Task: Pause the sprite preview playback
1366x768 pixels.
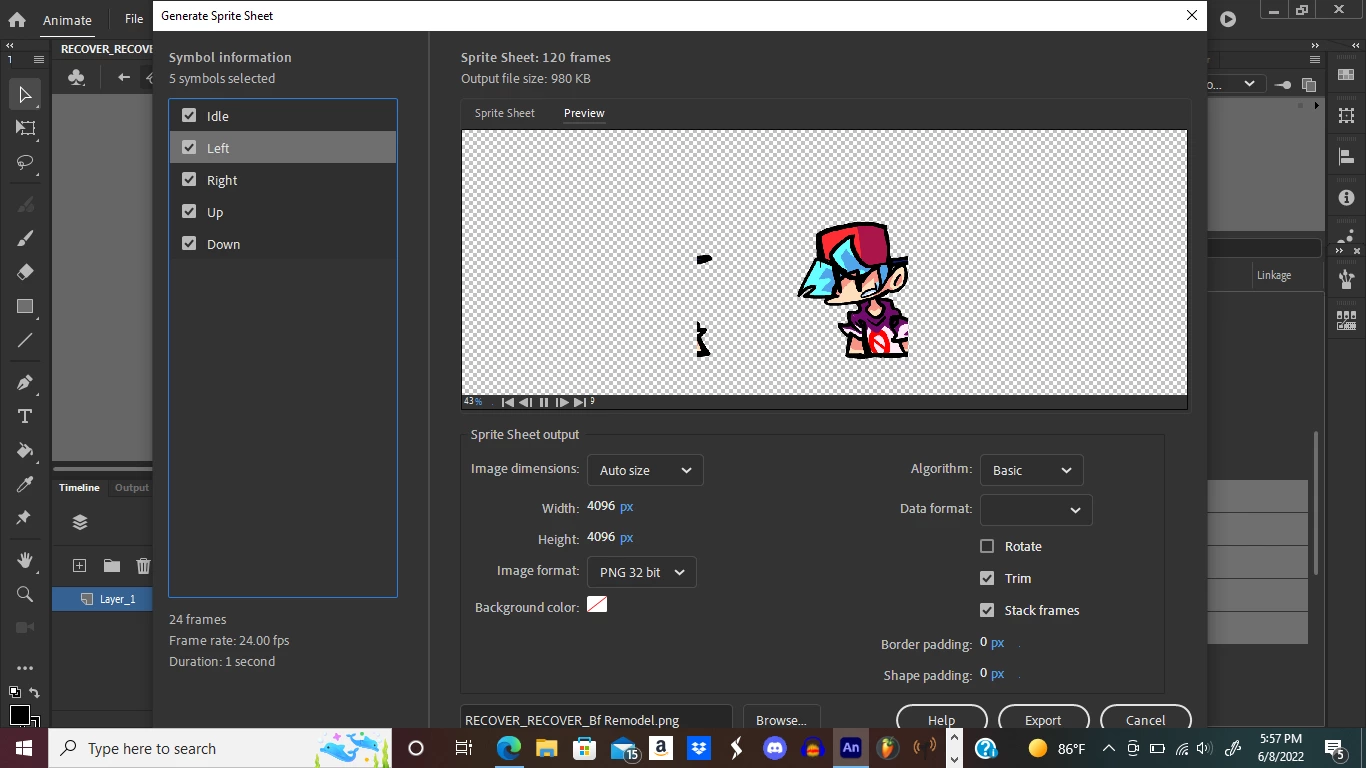Action: click(x=544, y=402)
